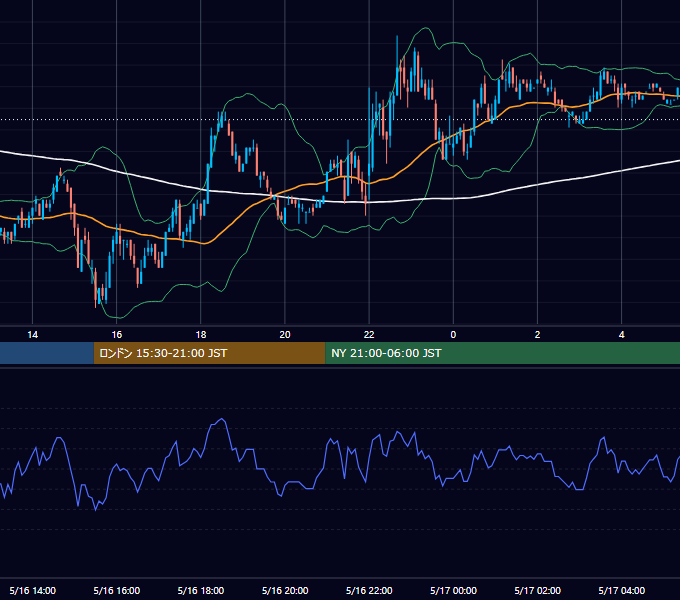Click the 5/16 14:00 date label
The image size is (680, 600).
point(33,590)
